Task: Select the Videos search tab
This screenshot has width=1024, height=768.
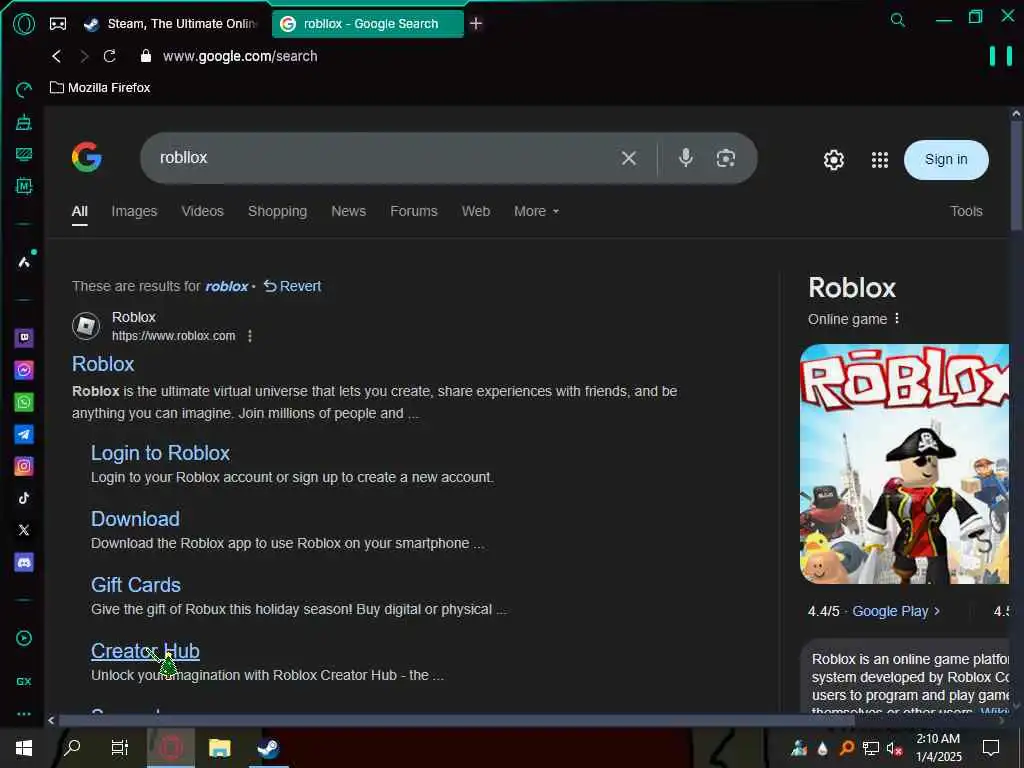Action: click(x=202, y=211)
